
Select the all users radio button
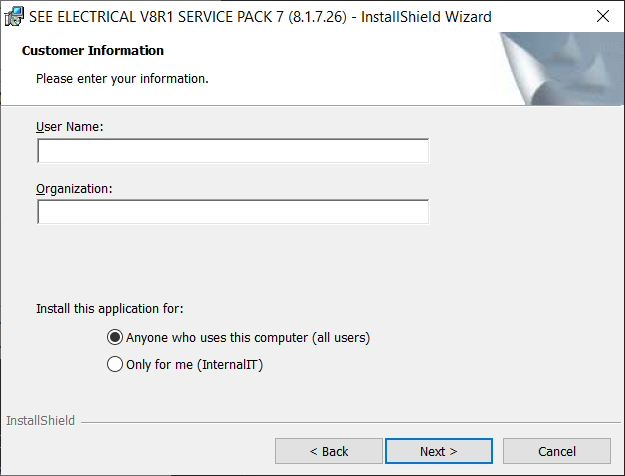point(115,337)
